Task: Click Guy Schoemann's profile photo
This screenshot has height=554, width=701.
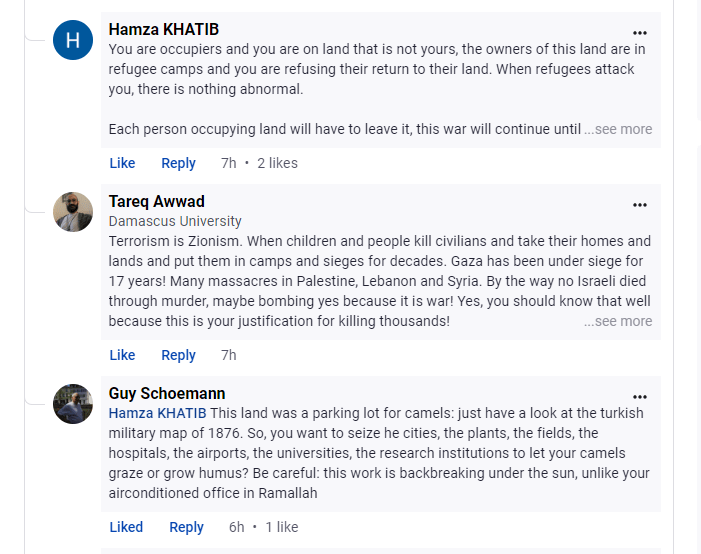Action: coord(73,404)
